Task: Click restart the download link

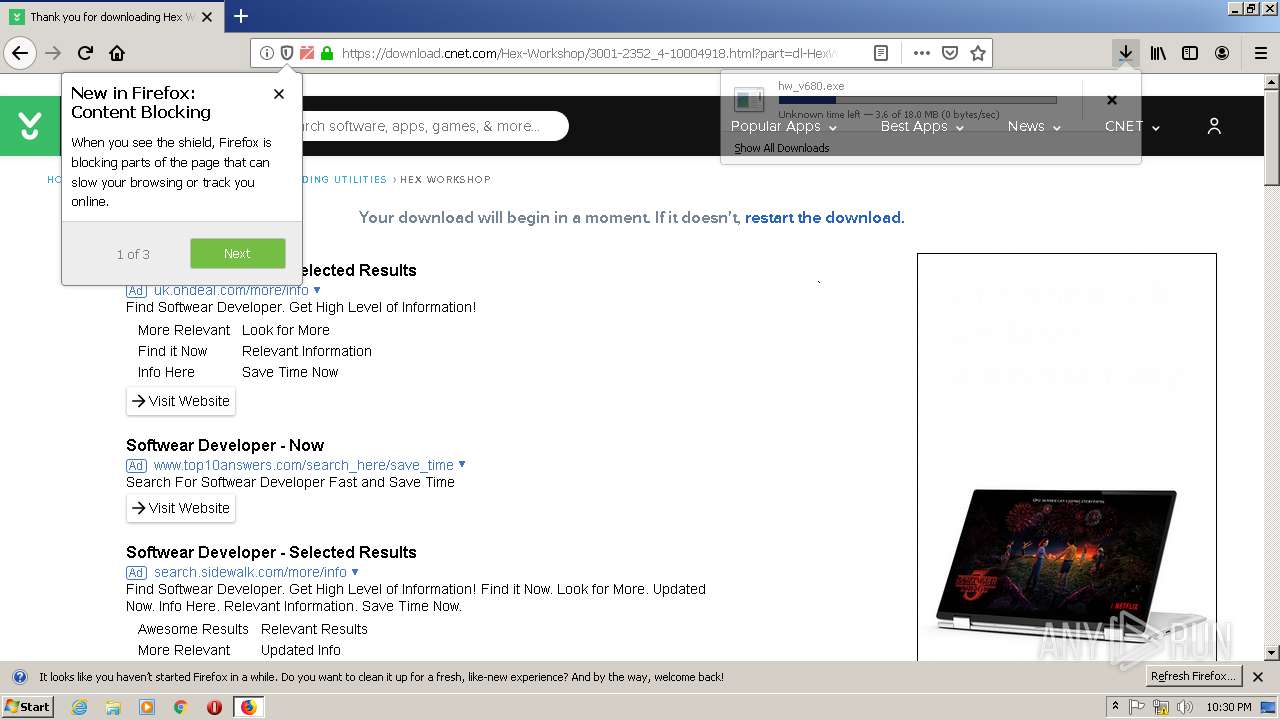Action: (823, 218)
